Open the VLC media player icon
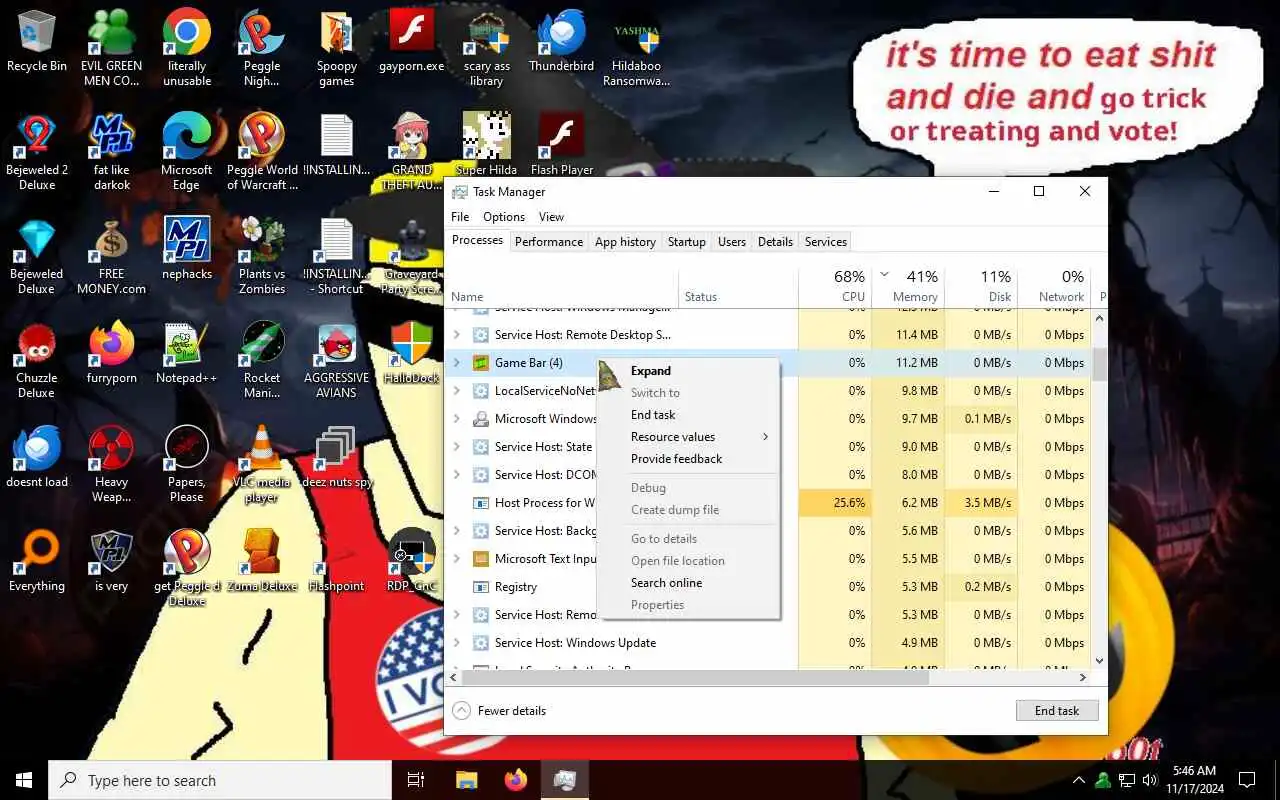Image resolution: width=1280 pixels, height=800 pixels. (x=262, y=464)
